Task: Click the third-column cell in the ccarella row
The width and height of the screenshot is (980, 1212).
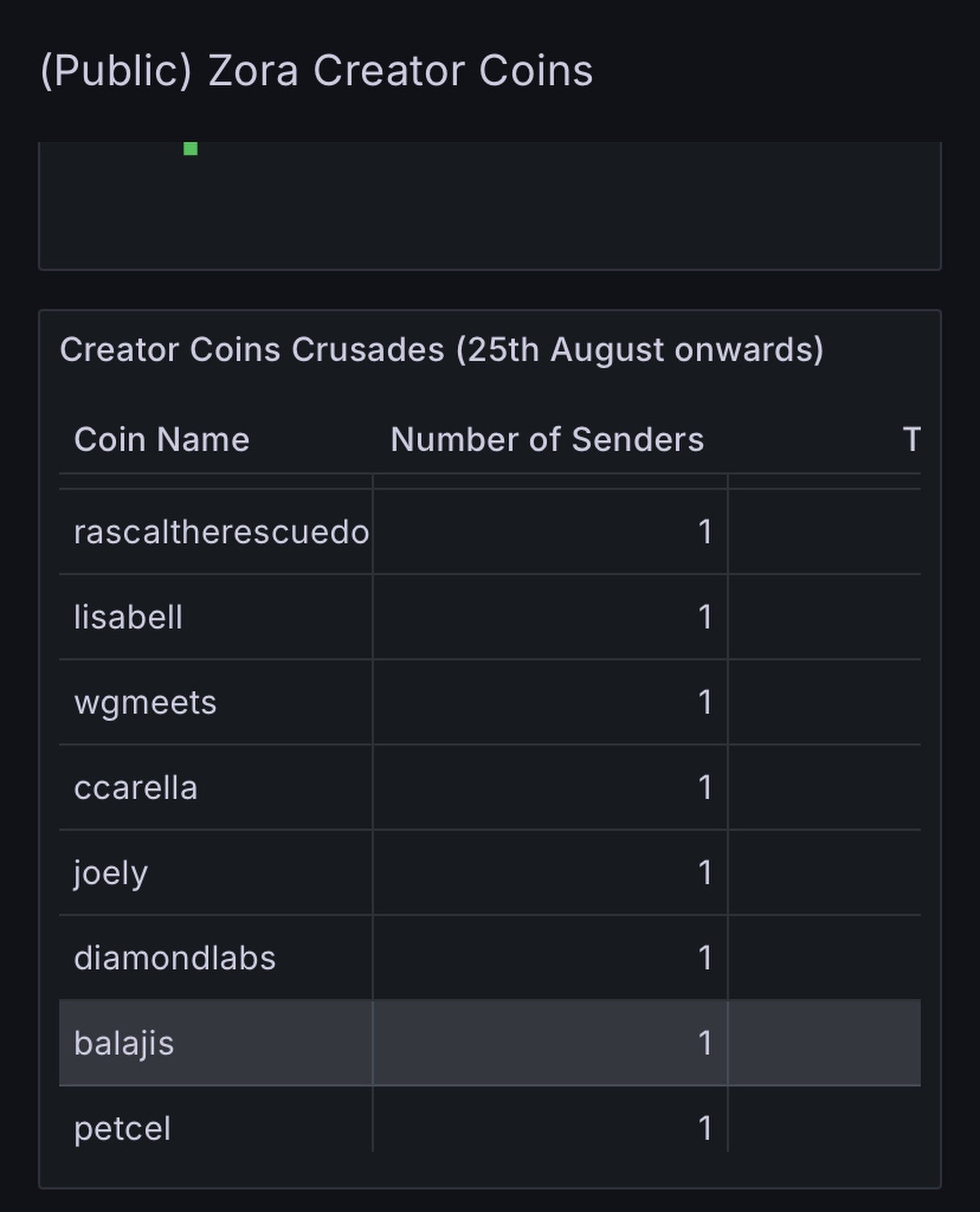Action: (824, 788)
